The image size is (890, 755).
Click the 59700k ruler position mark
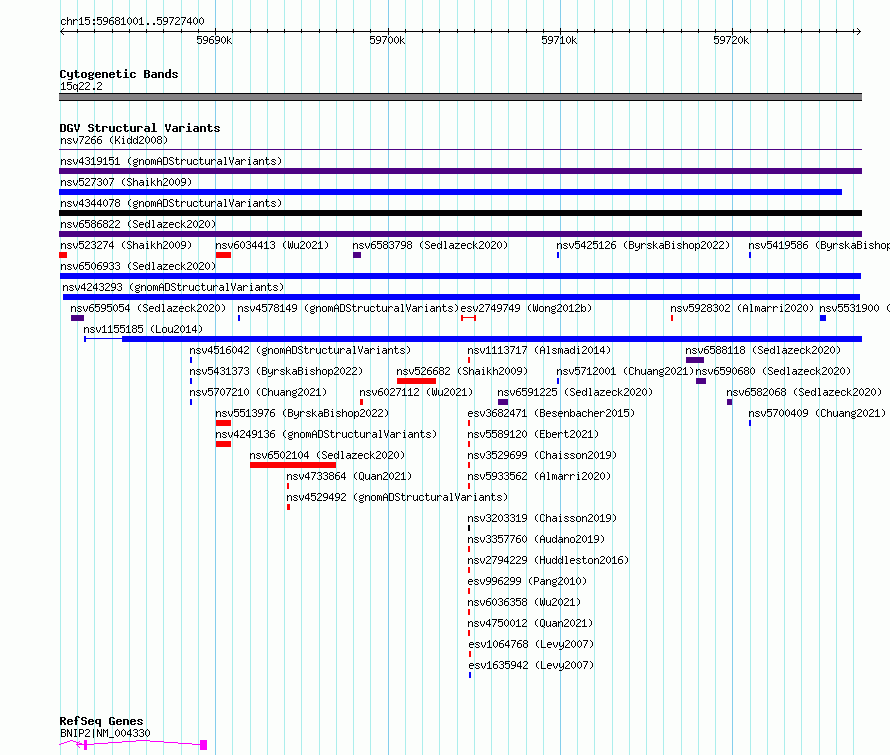pyautogui.click(x=387, y=40)
